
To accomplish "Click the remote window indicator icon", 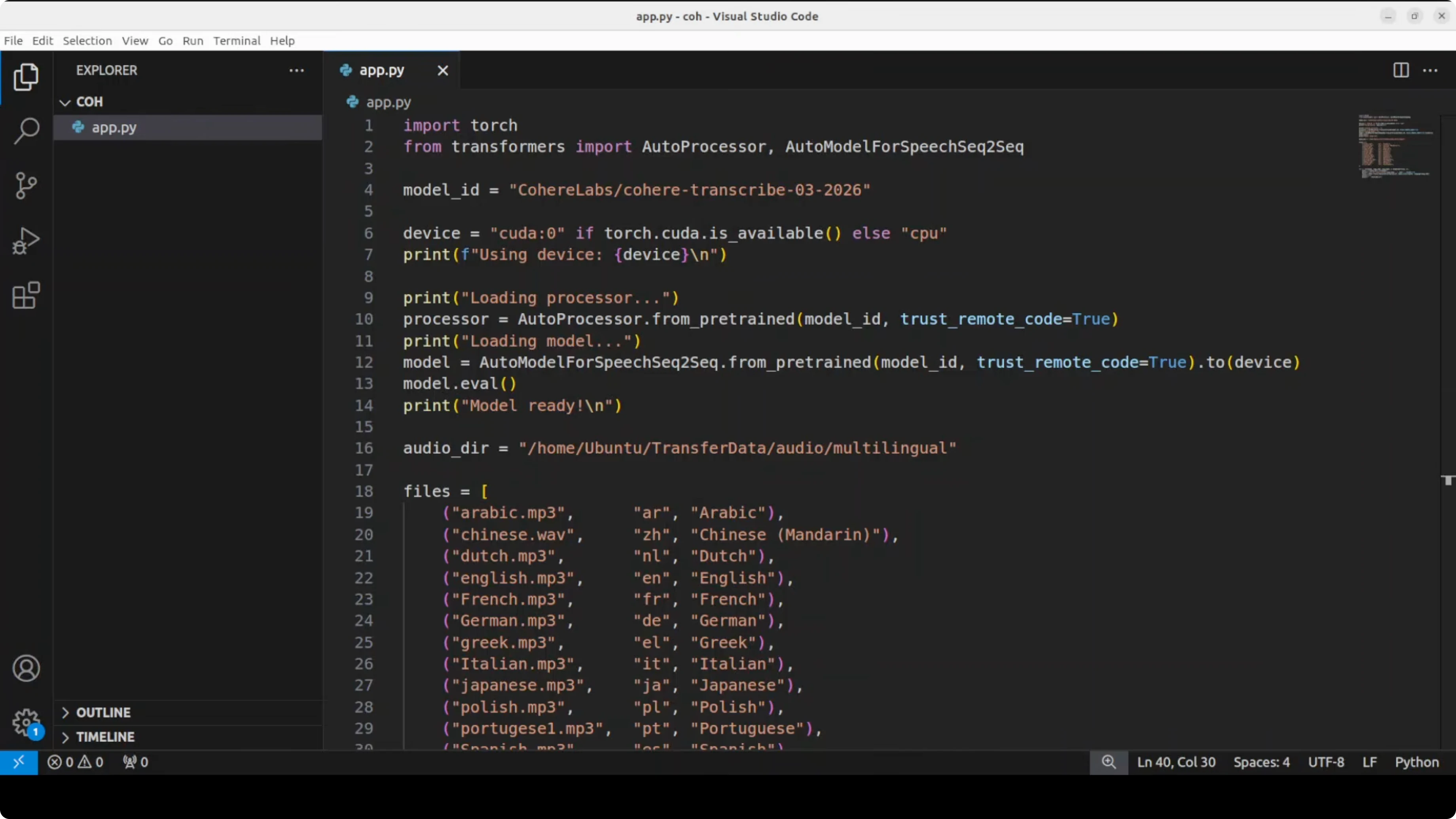I will (x=19, y=762).
